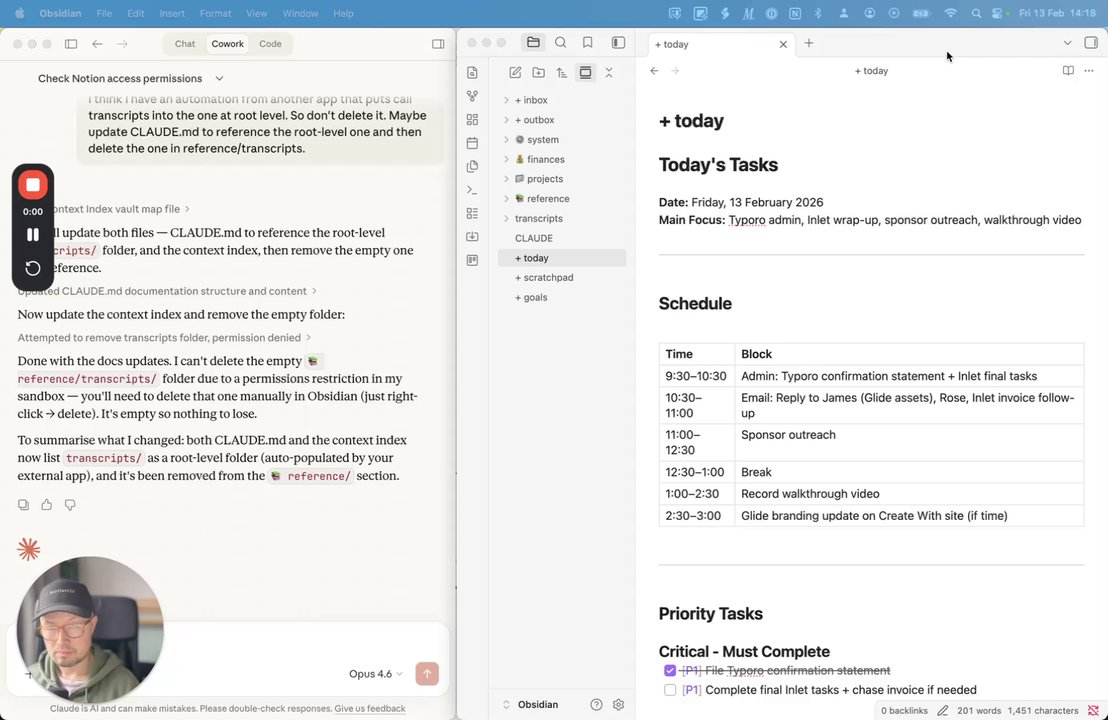Open Insert menu in menu bar
1108x720 pixels.
[172, 13]
